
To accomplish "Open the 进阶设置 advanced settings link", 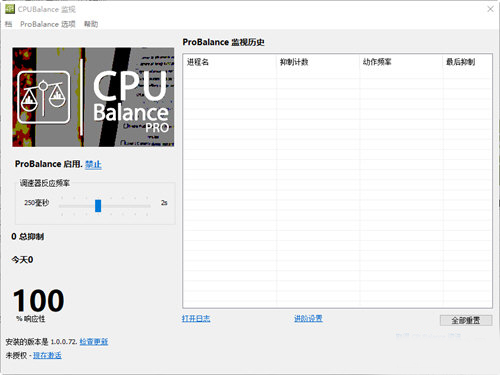I will click(308, 318).
